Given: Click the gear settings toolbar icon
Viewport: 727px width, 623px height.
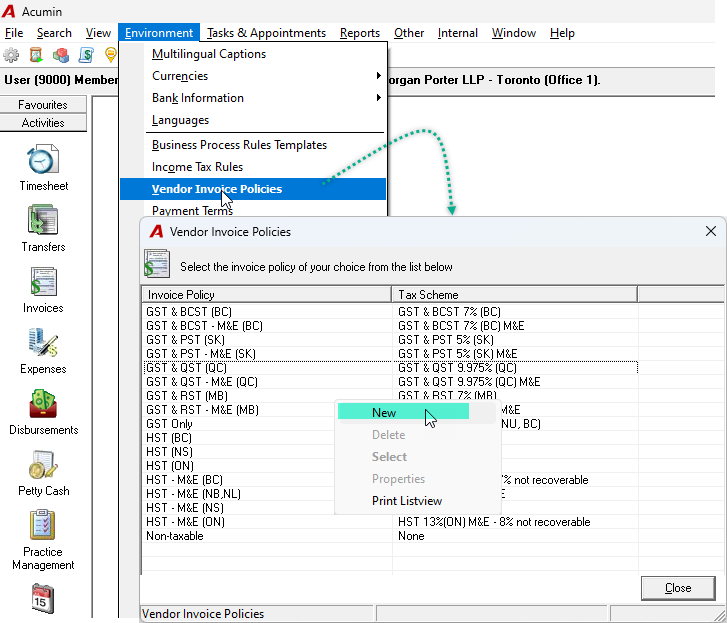Looking at the screenshot, I should point(11,55).
